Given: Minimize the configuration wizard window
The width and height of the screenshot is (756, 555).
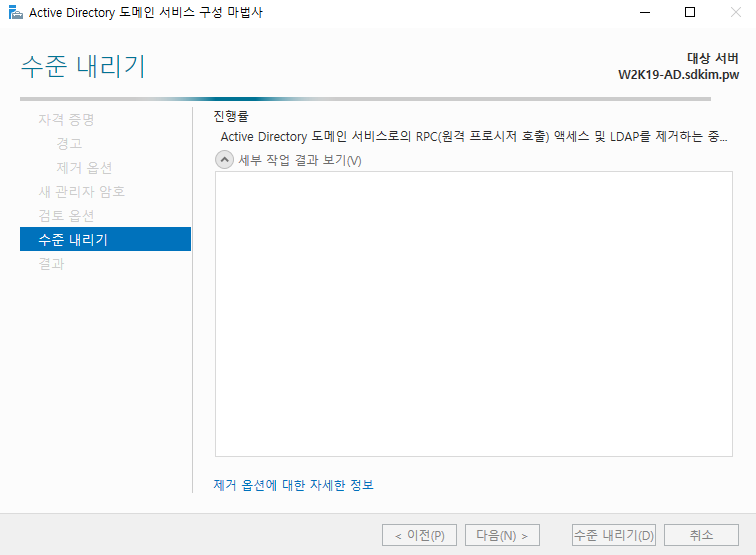Looking at the screenshot, I should tap(645, 13).
